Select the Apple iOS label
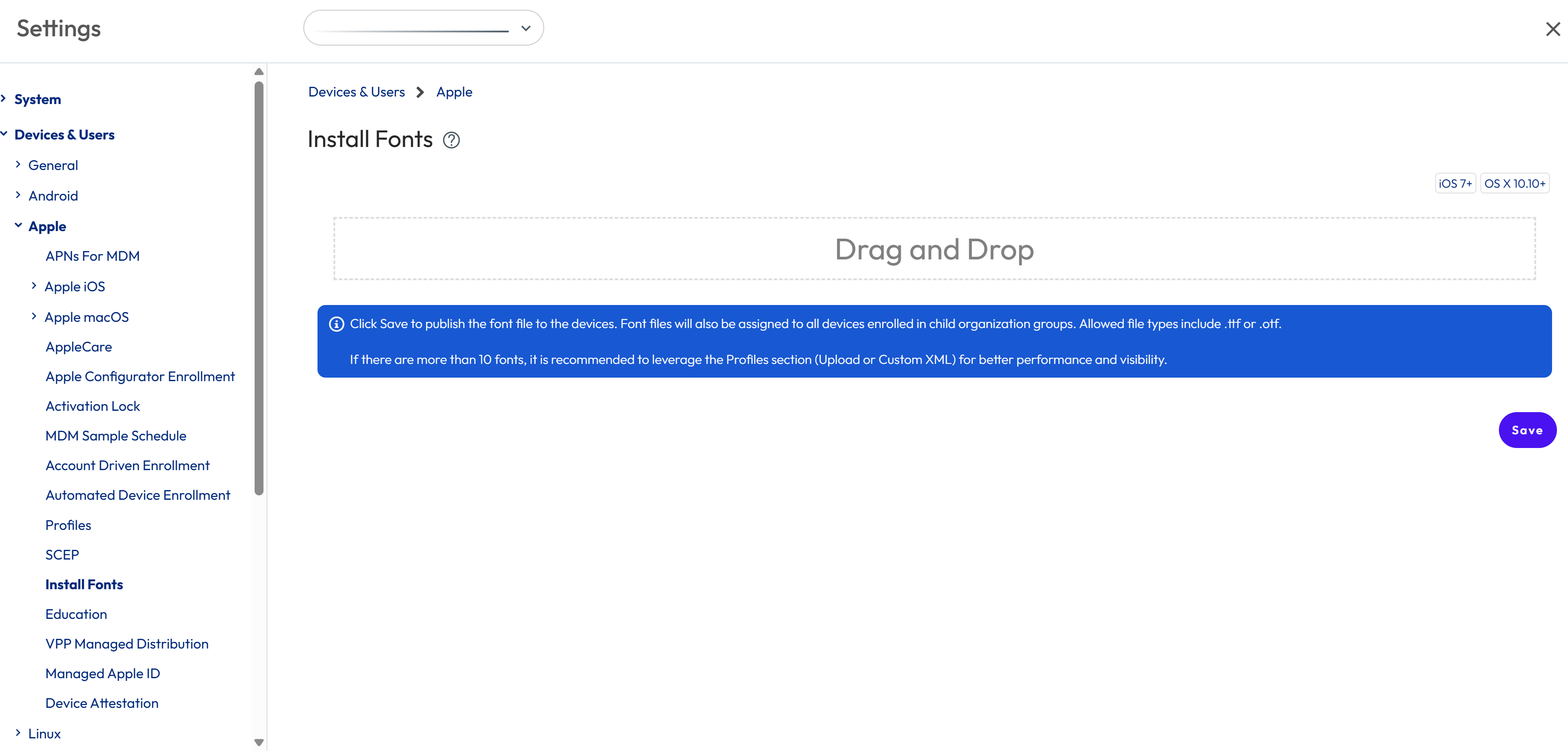 [75, 287]
